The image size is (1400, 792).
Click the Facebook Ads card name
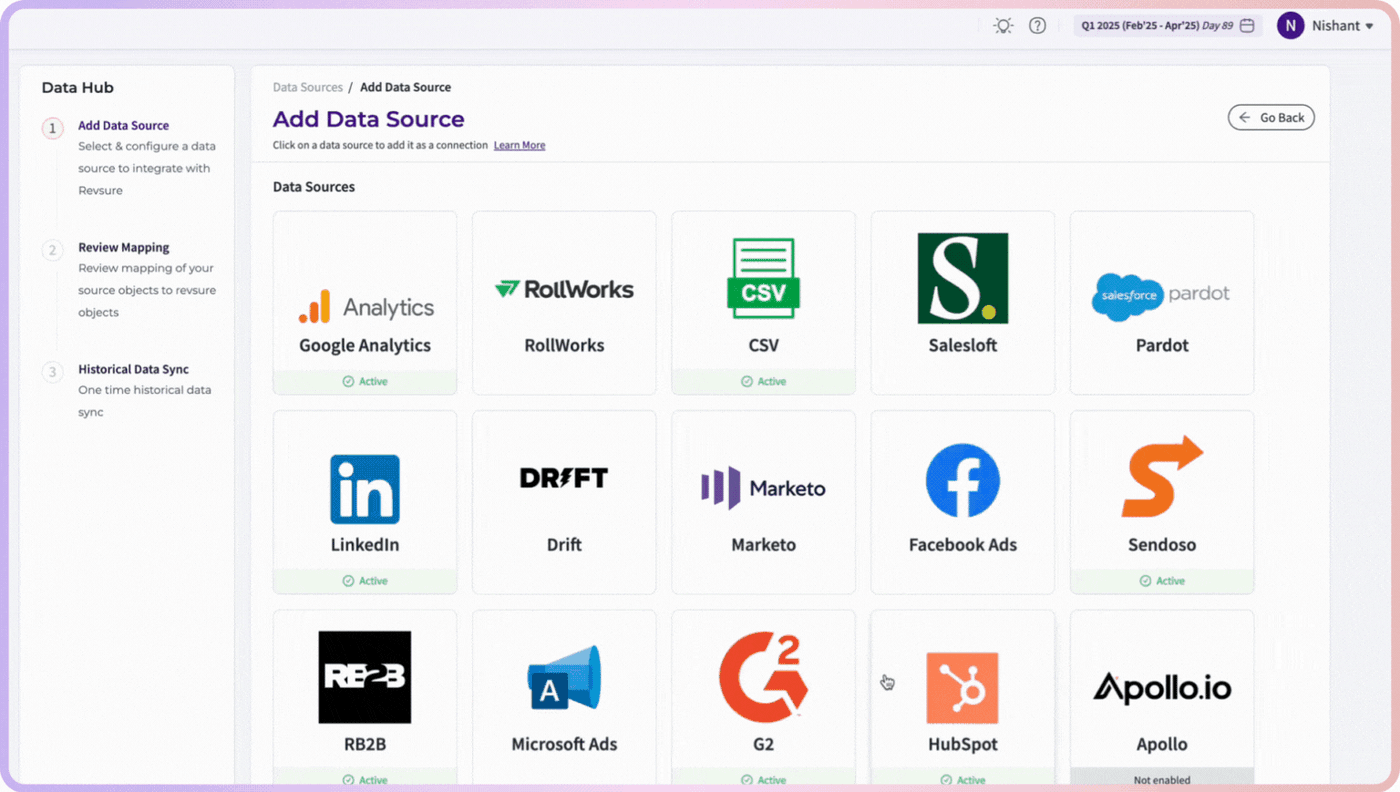[x=963, y=545]
